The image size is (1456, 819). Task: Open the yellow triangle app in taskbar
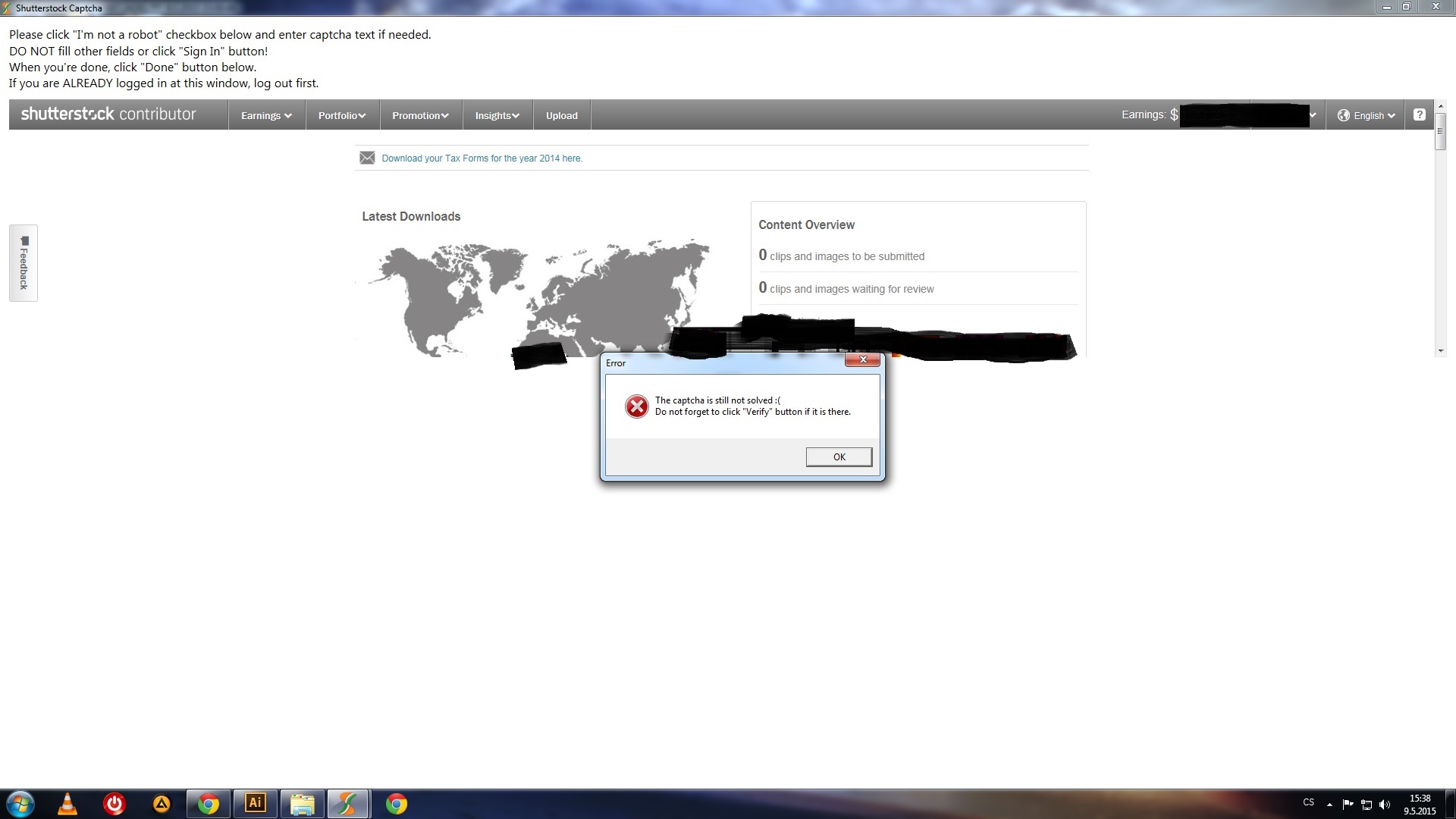pyautogui.click(x=162, y=804)
